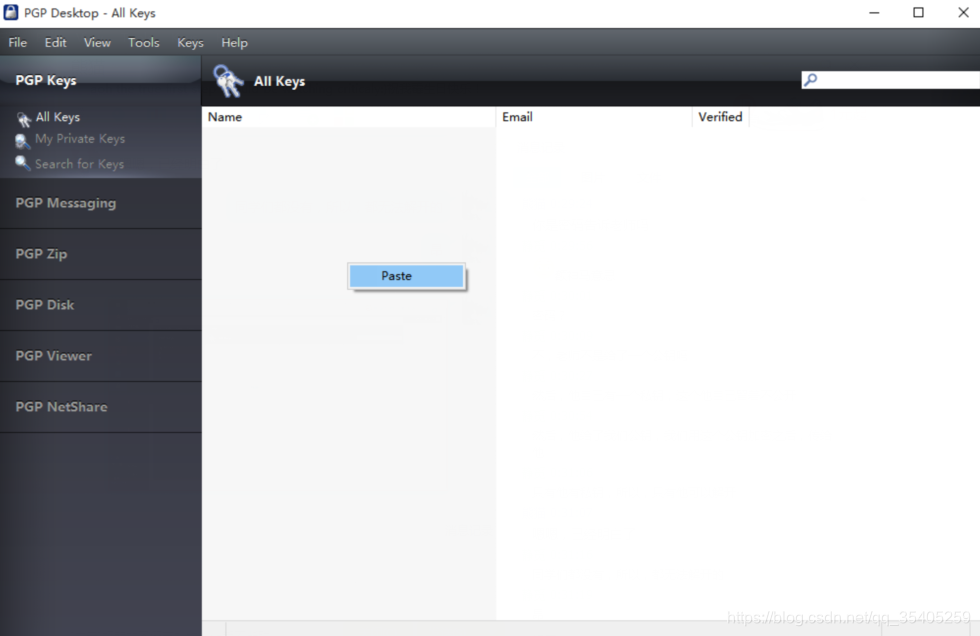This screenshot has height=636, width=980.
Task: Choose Paste from the context menu
Action: 406,276
